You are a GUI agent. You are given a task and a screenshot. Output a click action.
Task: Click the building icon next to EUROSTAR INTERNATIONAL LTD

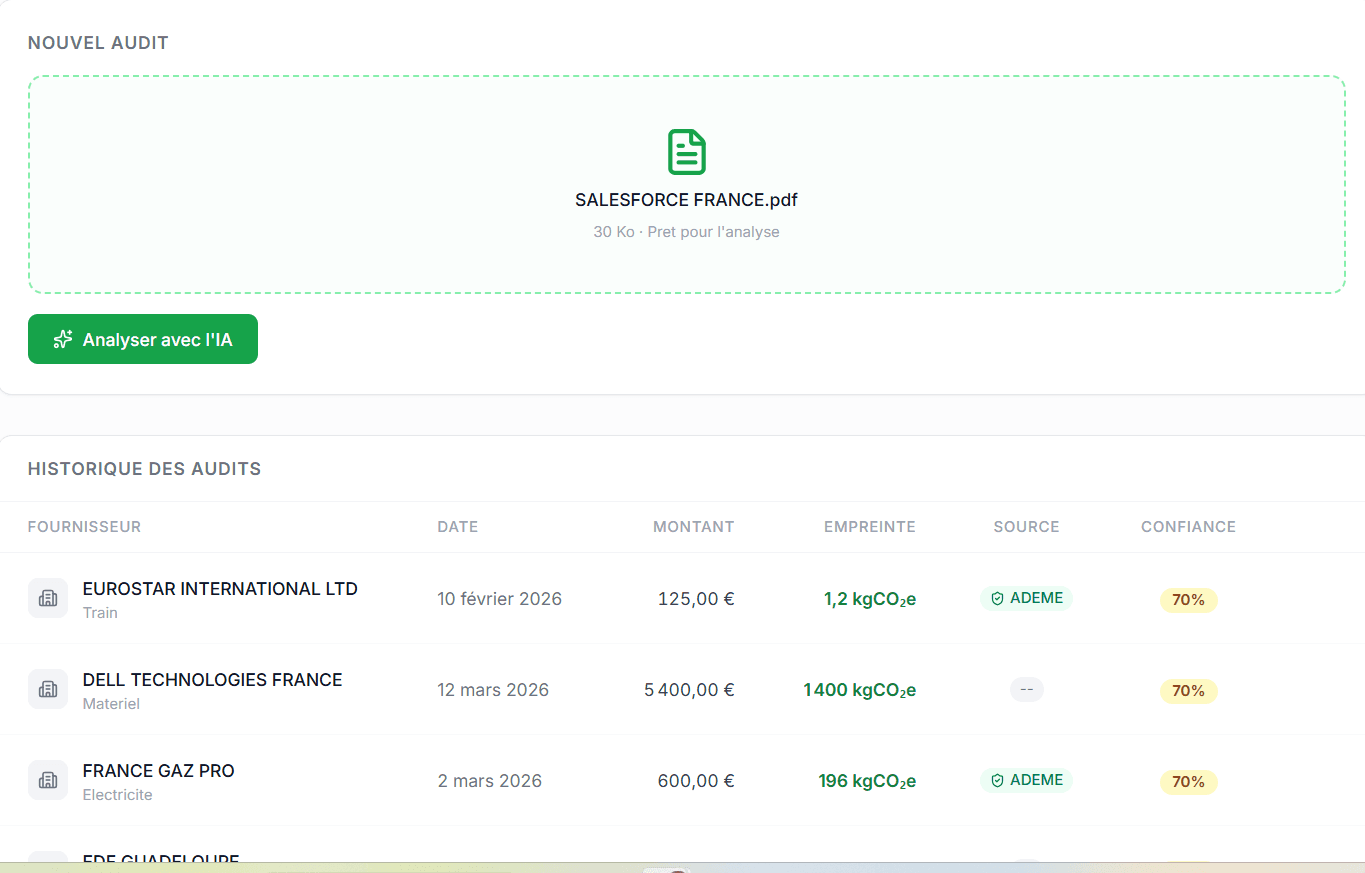pyautogui.click(x=48, y=598)
